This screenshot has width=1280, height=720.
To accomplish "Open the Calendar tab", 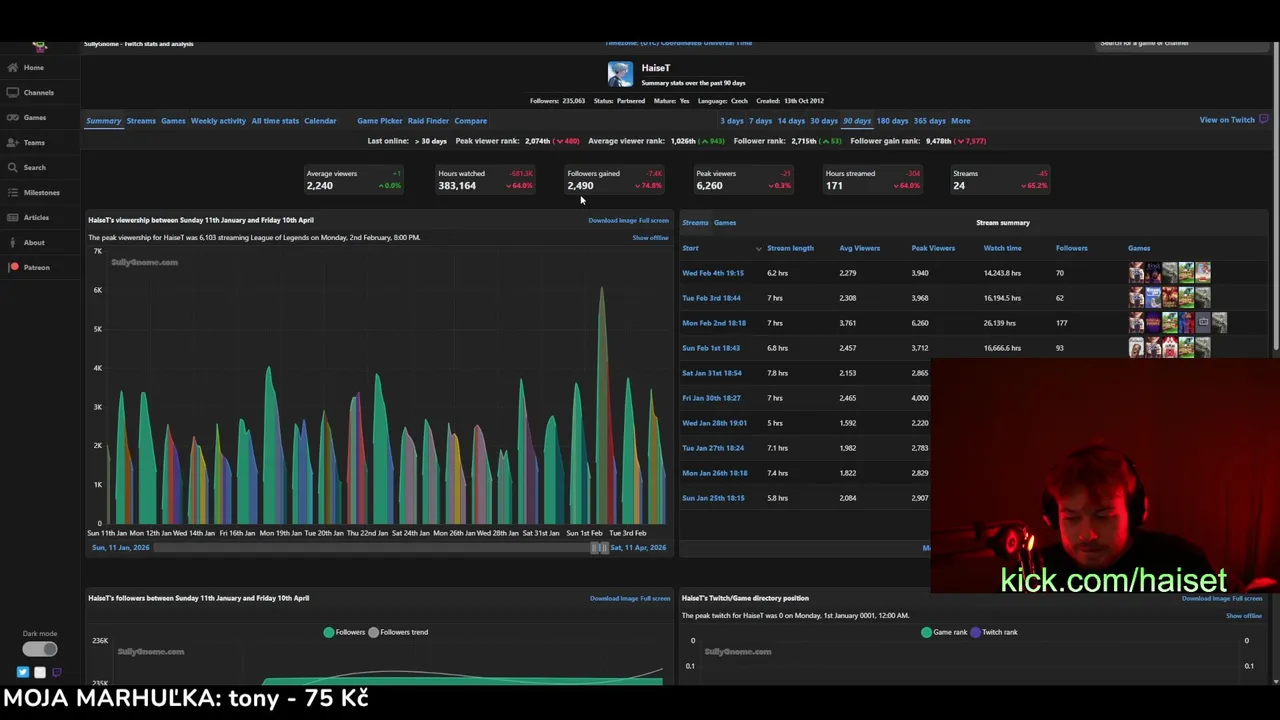I will pos(320,121).
